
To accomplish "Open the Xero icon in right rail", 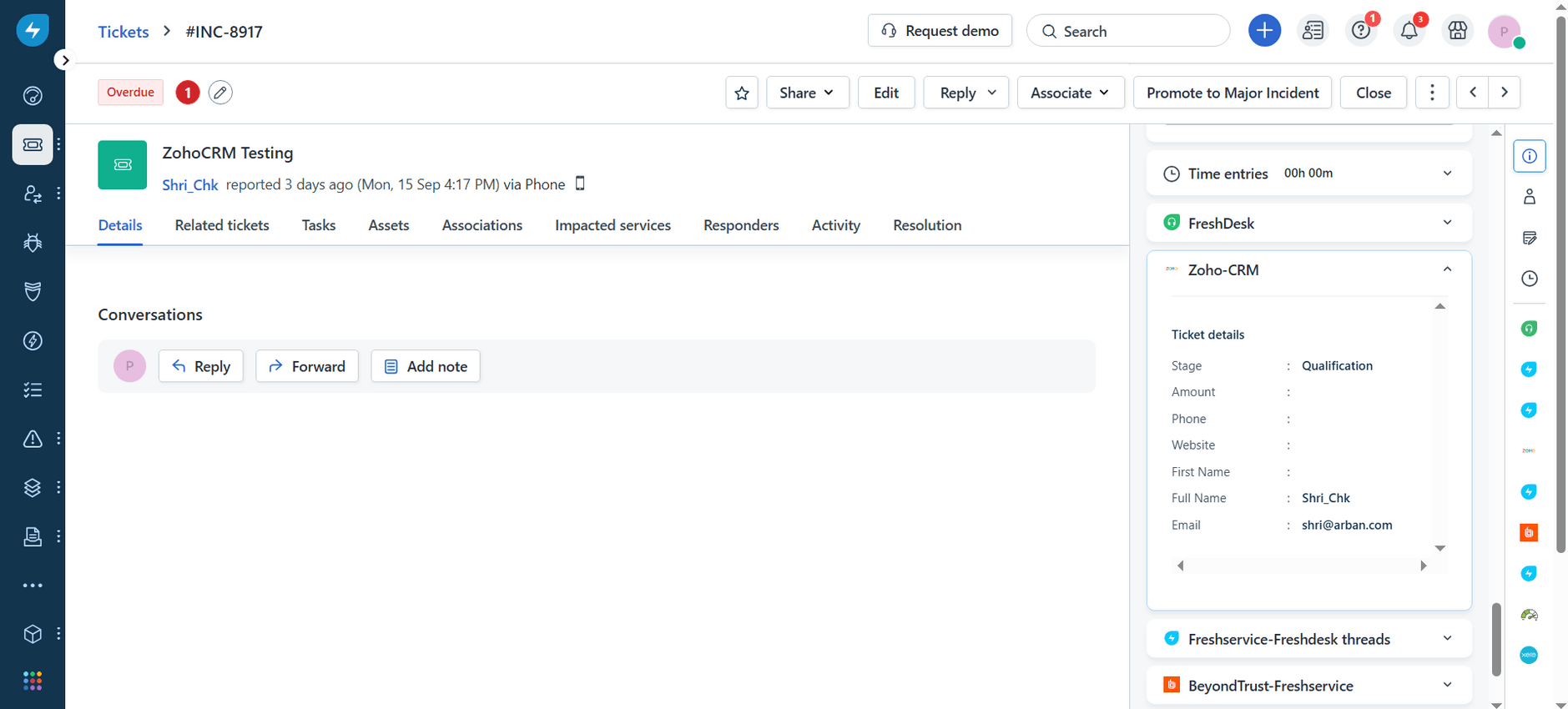I will point(1529,656).
